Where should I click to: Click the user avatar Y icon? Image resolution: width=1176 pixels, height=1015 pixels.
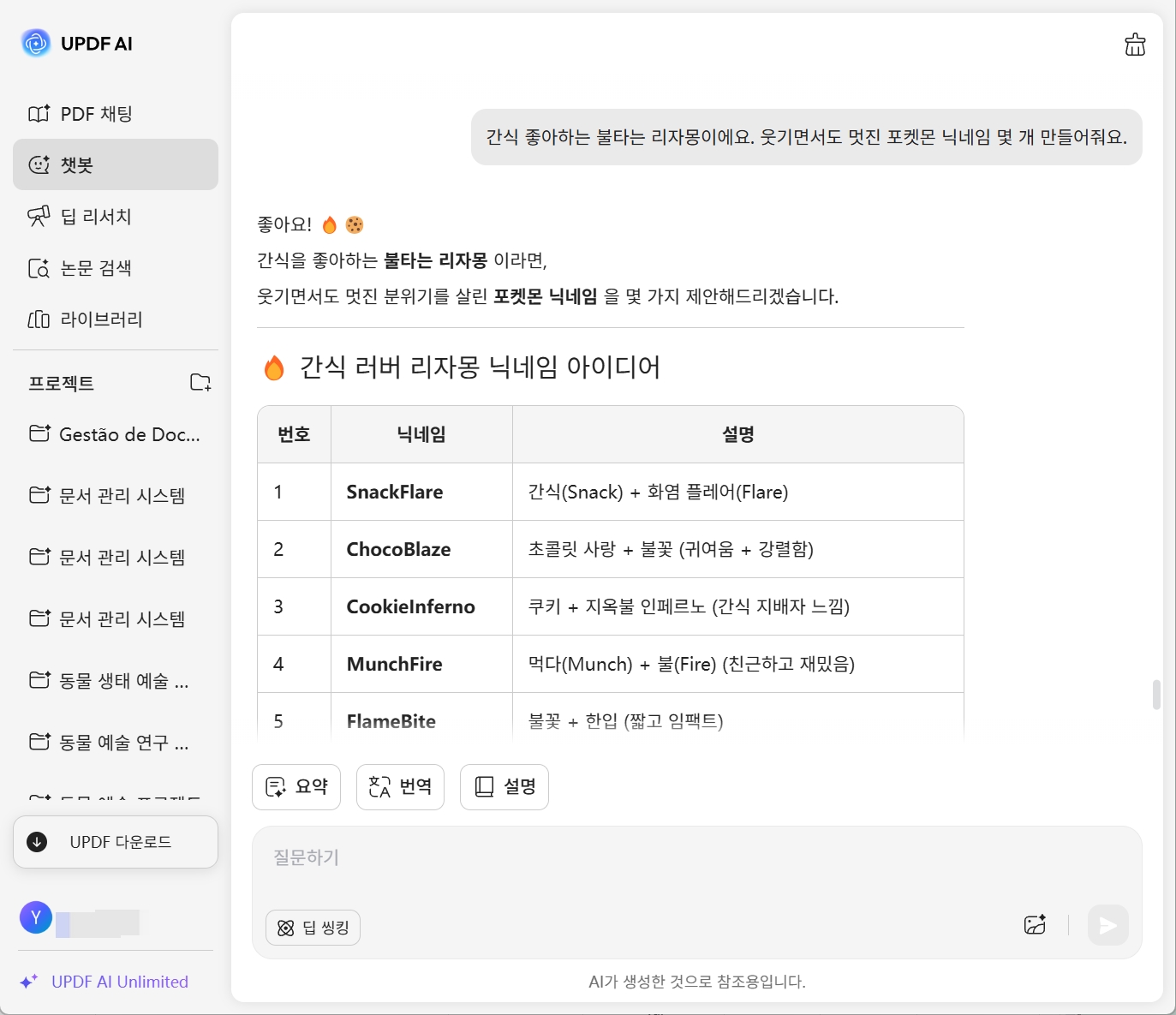coord(36,917)
